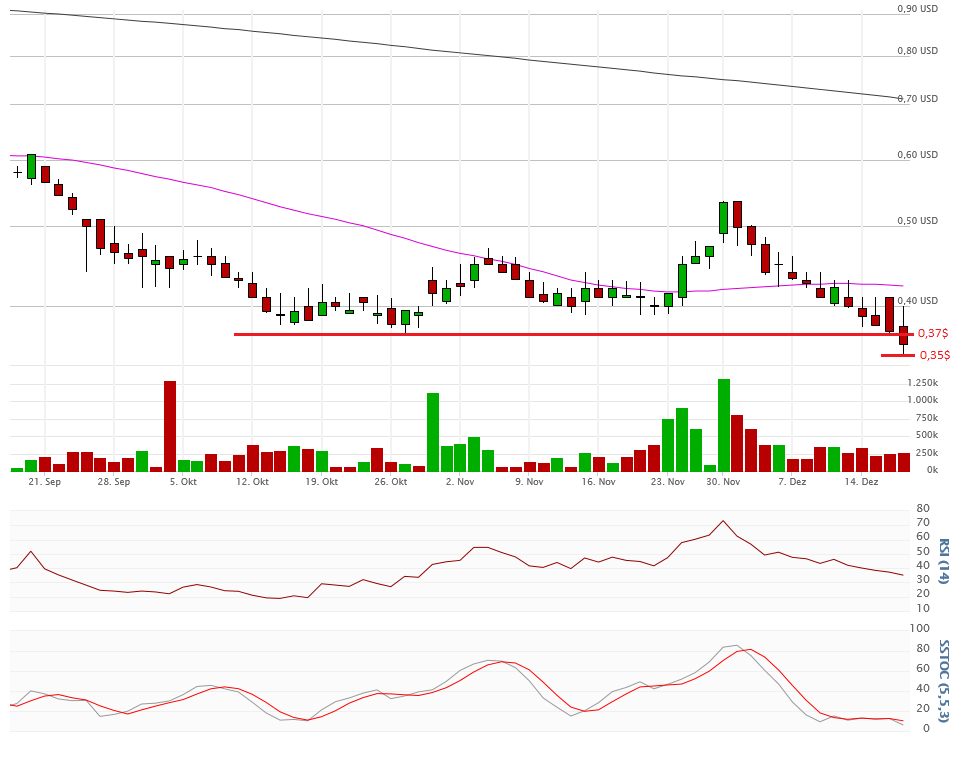Click the tallest red volume bar in early October
The width and height of the screenshot is (968, 765).
coord(170,426)
